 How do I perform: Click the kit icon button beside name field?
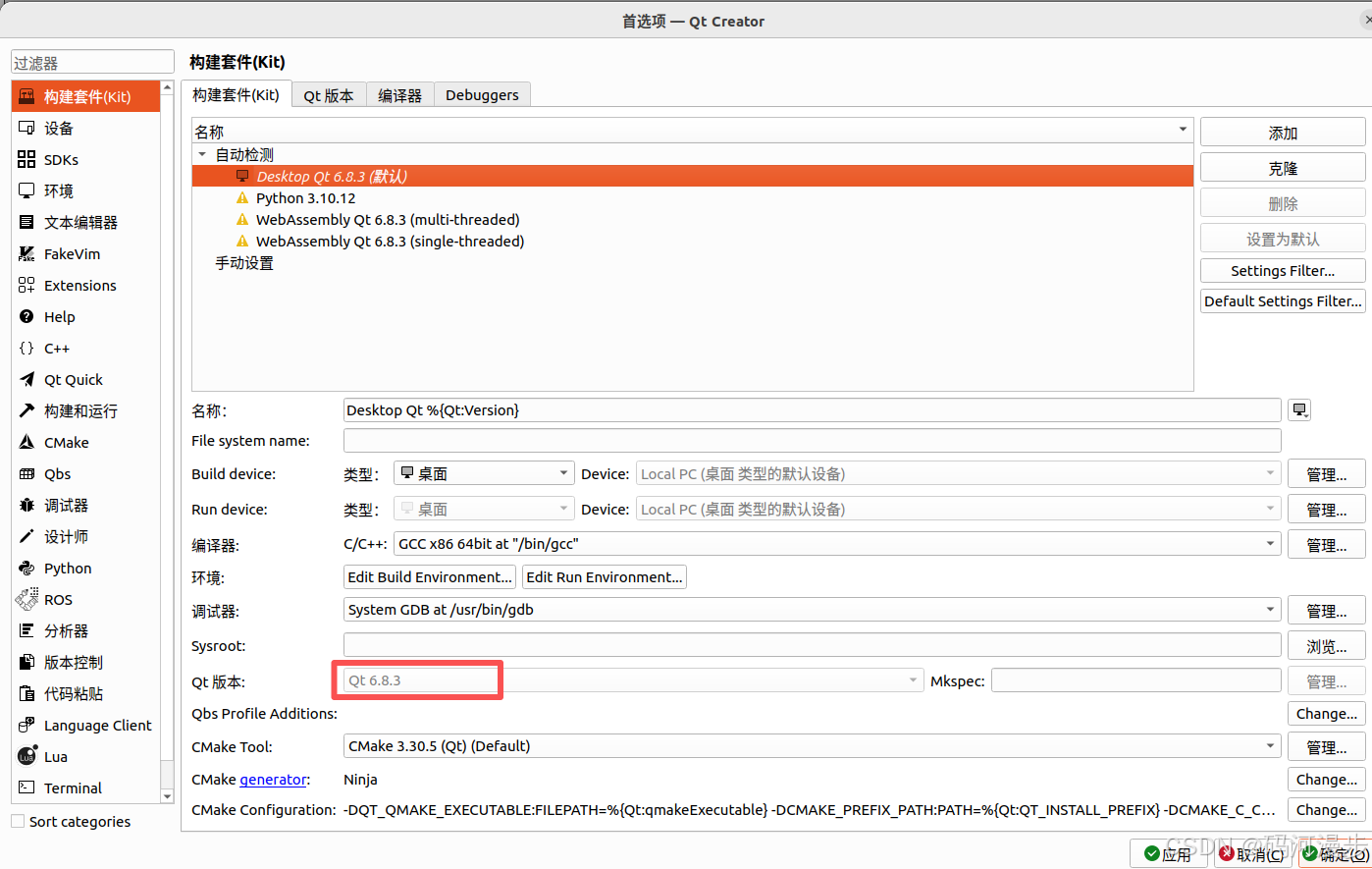point(1299,410)
